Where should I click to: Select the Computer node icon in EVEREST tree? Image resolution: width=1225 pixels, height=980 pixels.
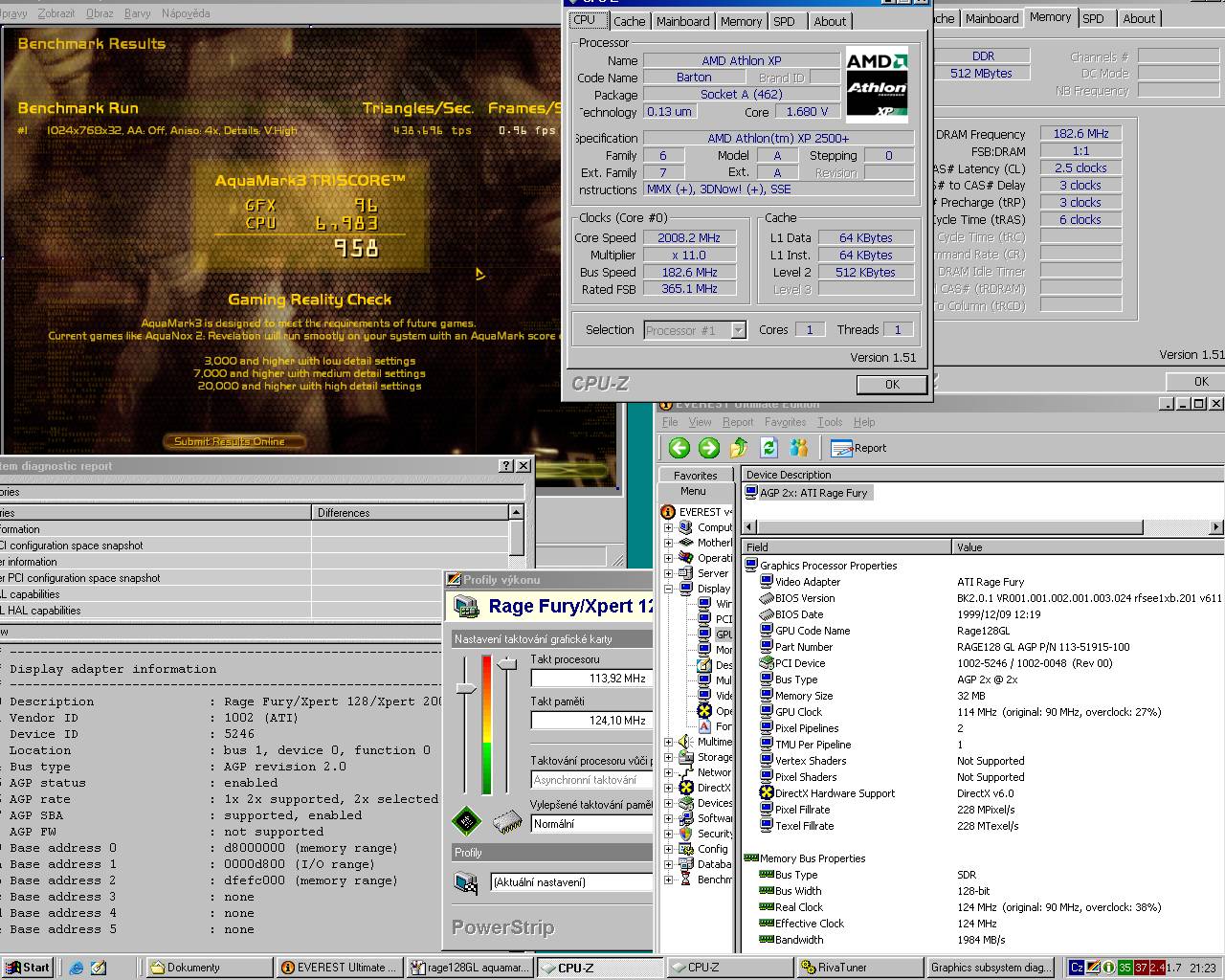pyautogui.click(x=685, y=527)
